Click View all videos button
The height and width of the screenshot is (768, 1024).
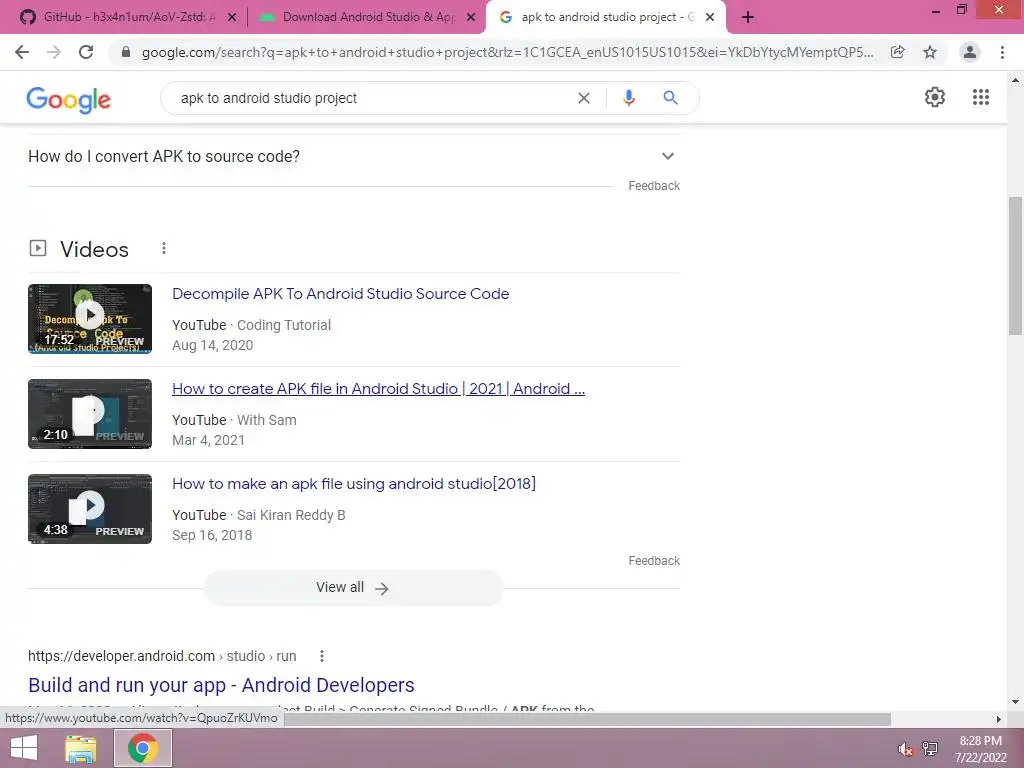(x=353, y=588)
